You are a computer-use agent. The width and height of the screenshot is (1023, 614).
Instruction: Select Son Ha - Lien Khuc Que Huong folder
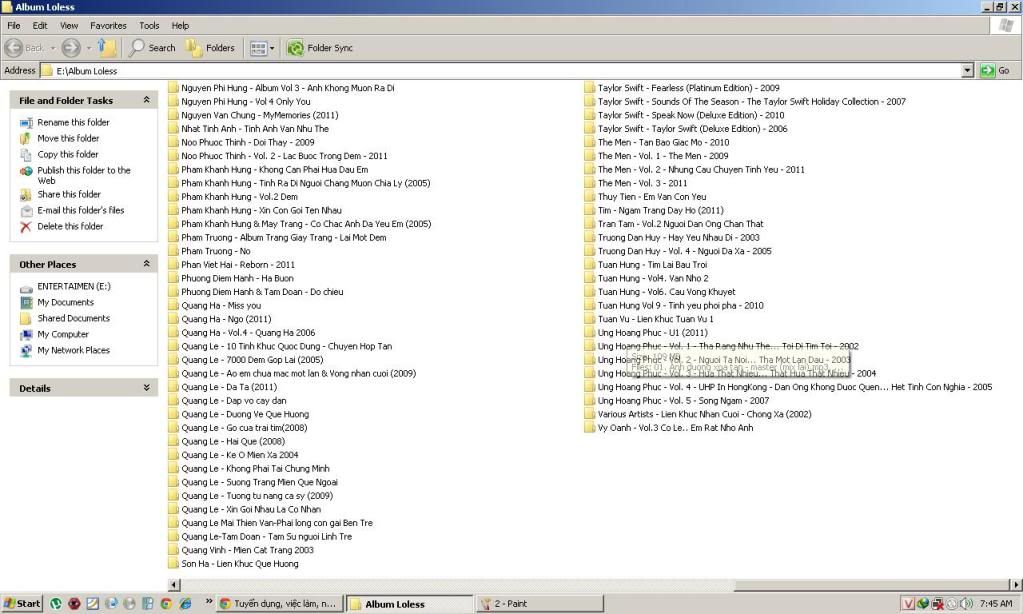pos(239,564)
